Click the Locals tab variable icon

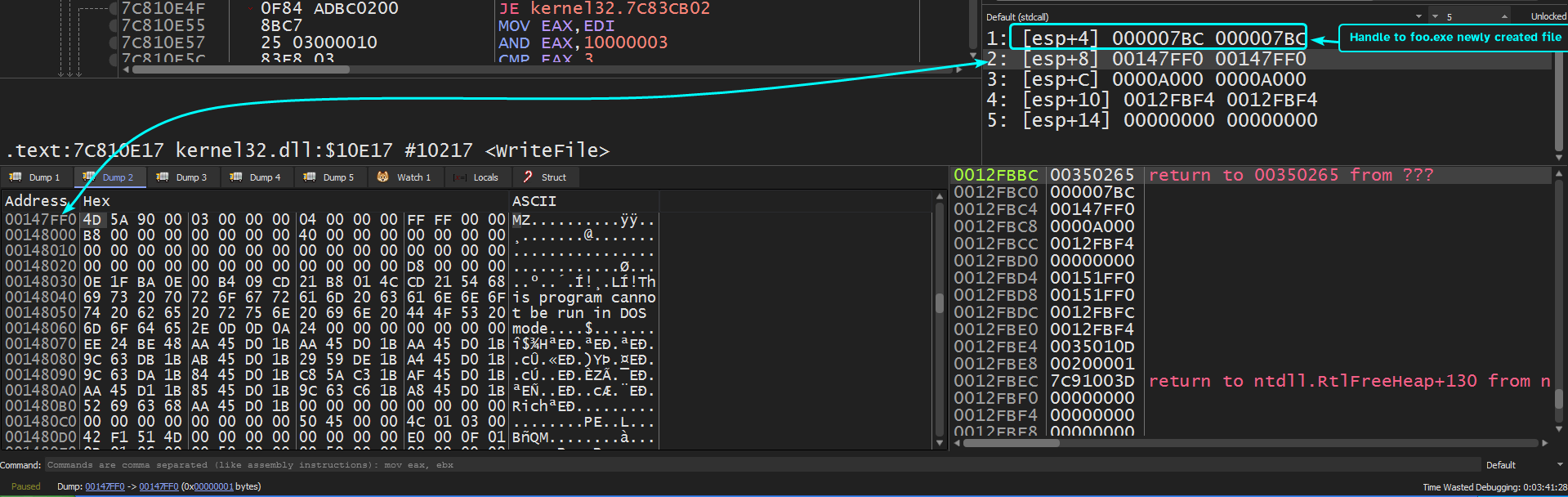tap(460, 177)
